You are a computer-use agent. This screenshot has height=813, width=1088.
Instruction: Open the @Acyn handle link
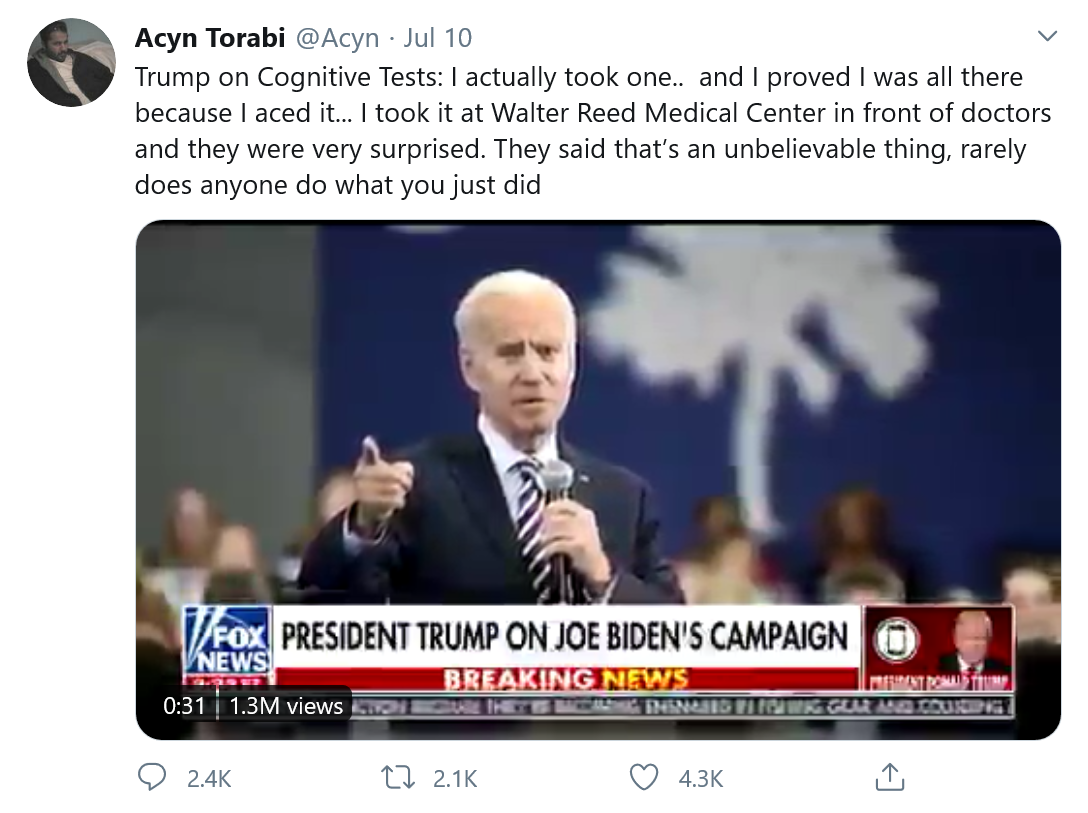pyautogui.click(x=333, y=38)
